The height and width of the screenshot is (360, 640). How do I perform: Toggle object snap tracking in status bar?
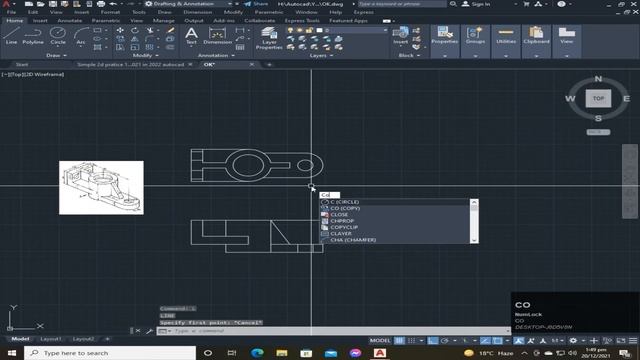point(485,341)
